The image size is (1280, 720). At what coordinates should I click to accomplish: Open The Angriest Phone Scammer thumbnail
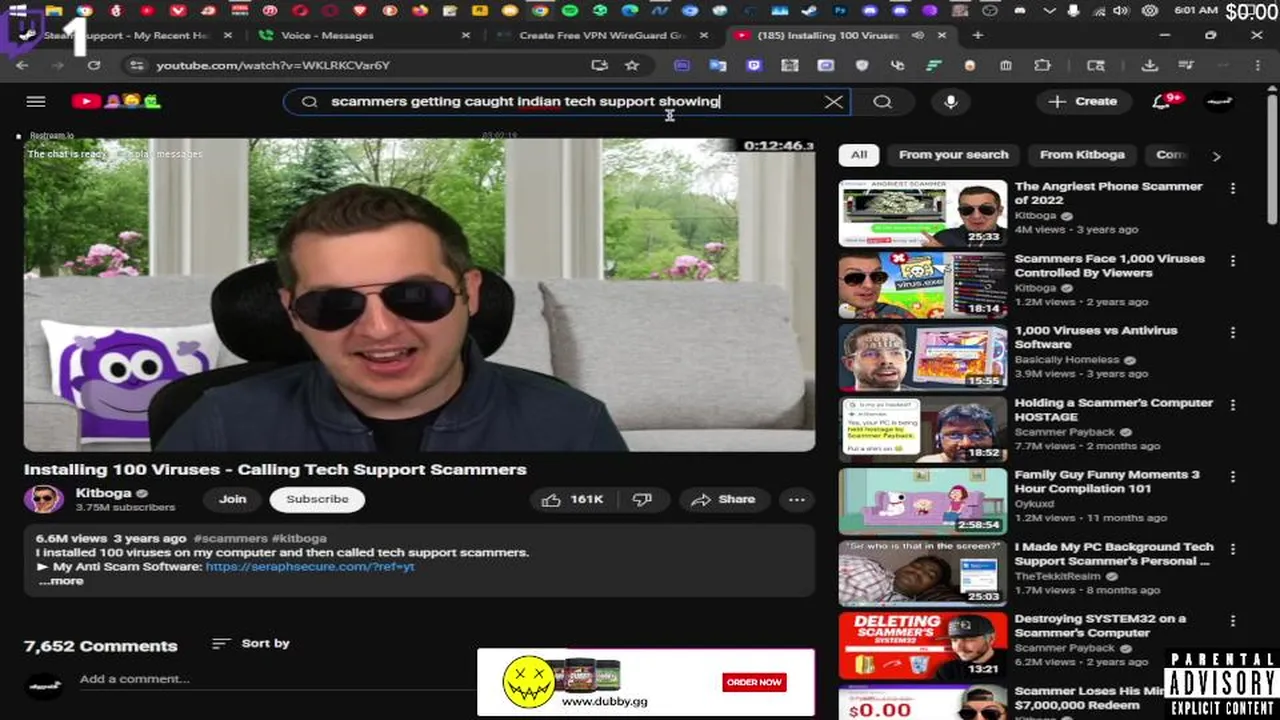pos(922,213)
